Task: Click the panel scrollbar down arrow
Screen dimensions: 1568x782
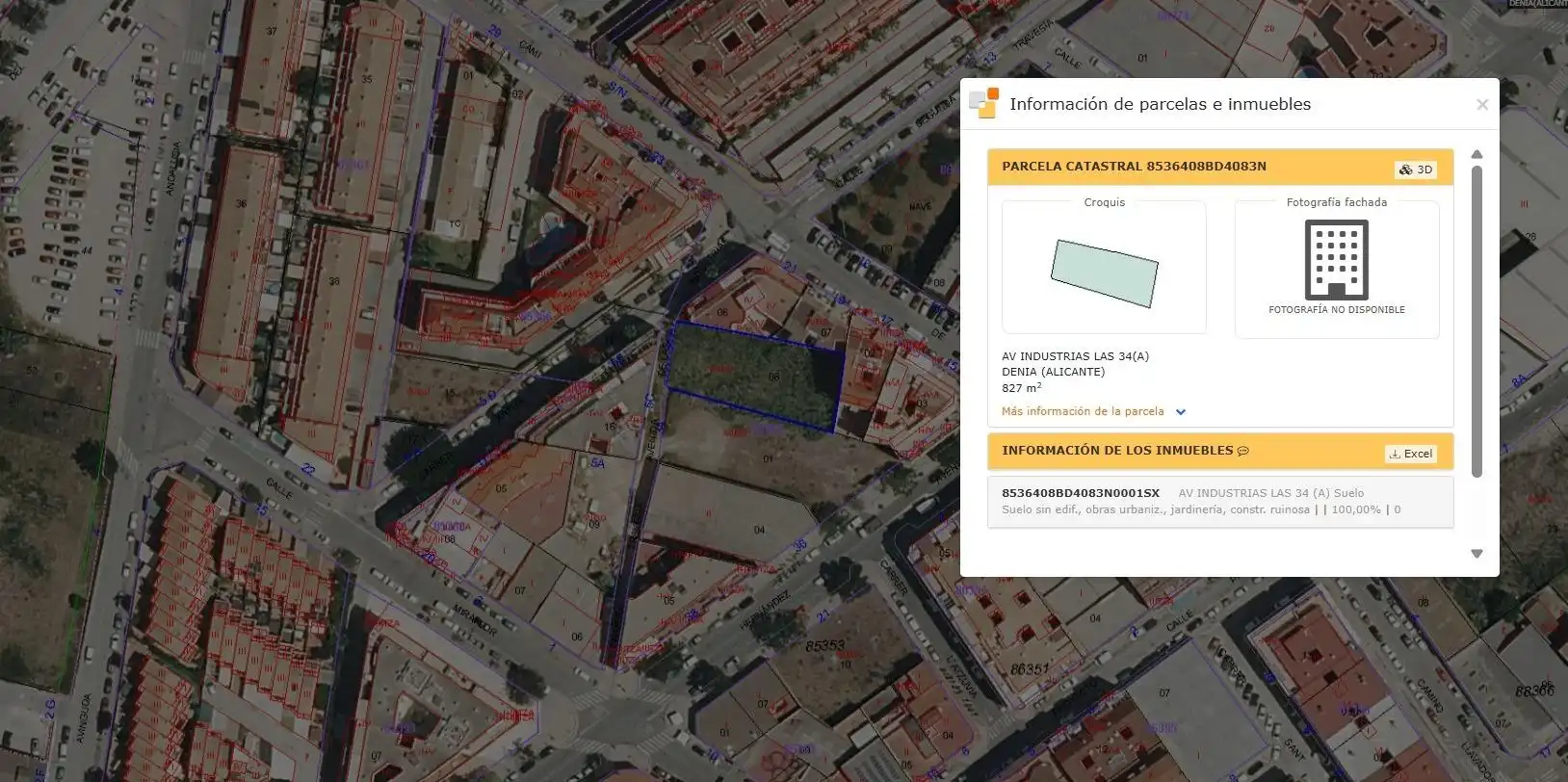Action: [1477, 554]
